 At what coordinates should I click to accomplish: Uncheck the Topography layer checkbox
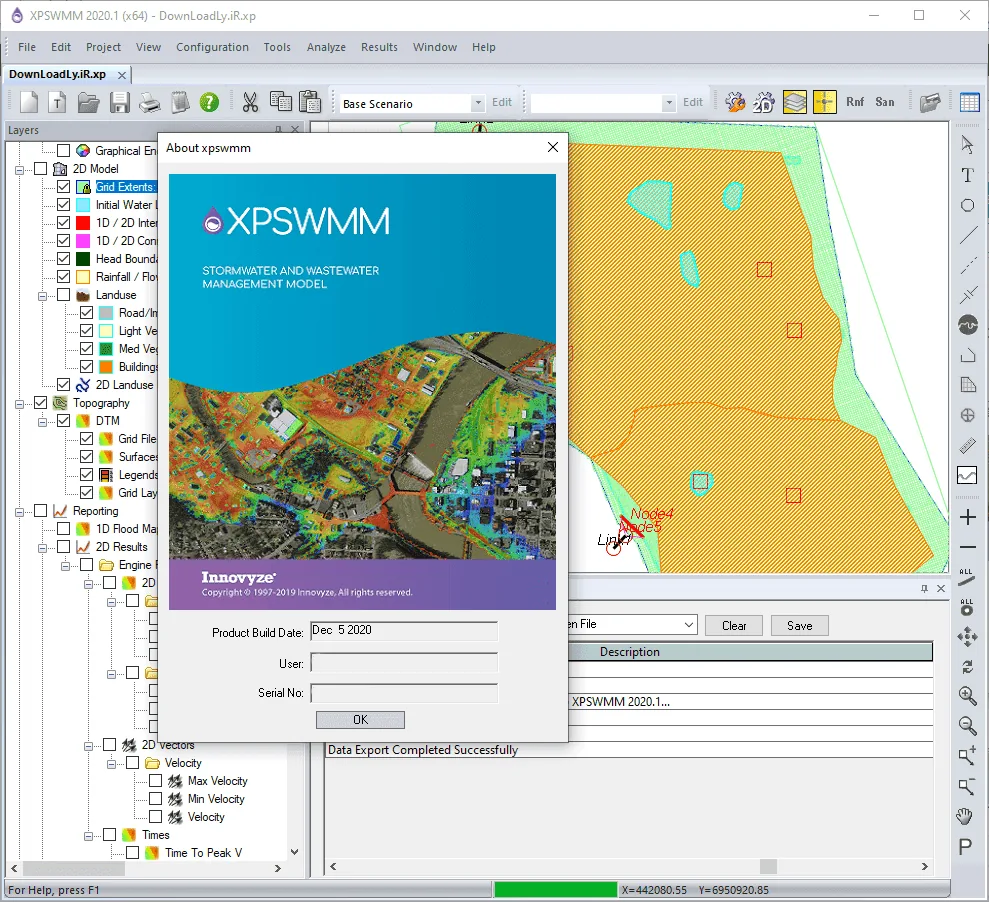[x=41, y=402]
